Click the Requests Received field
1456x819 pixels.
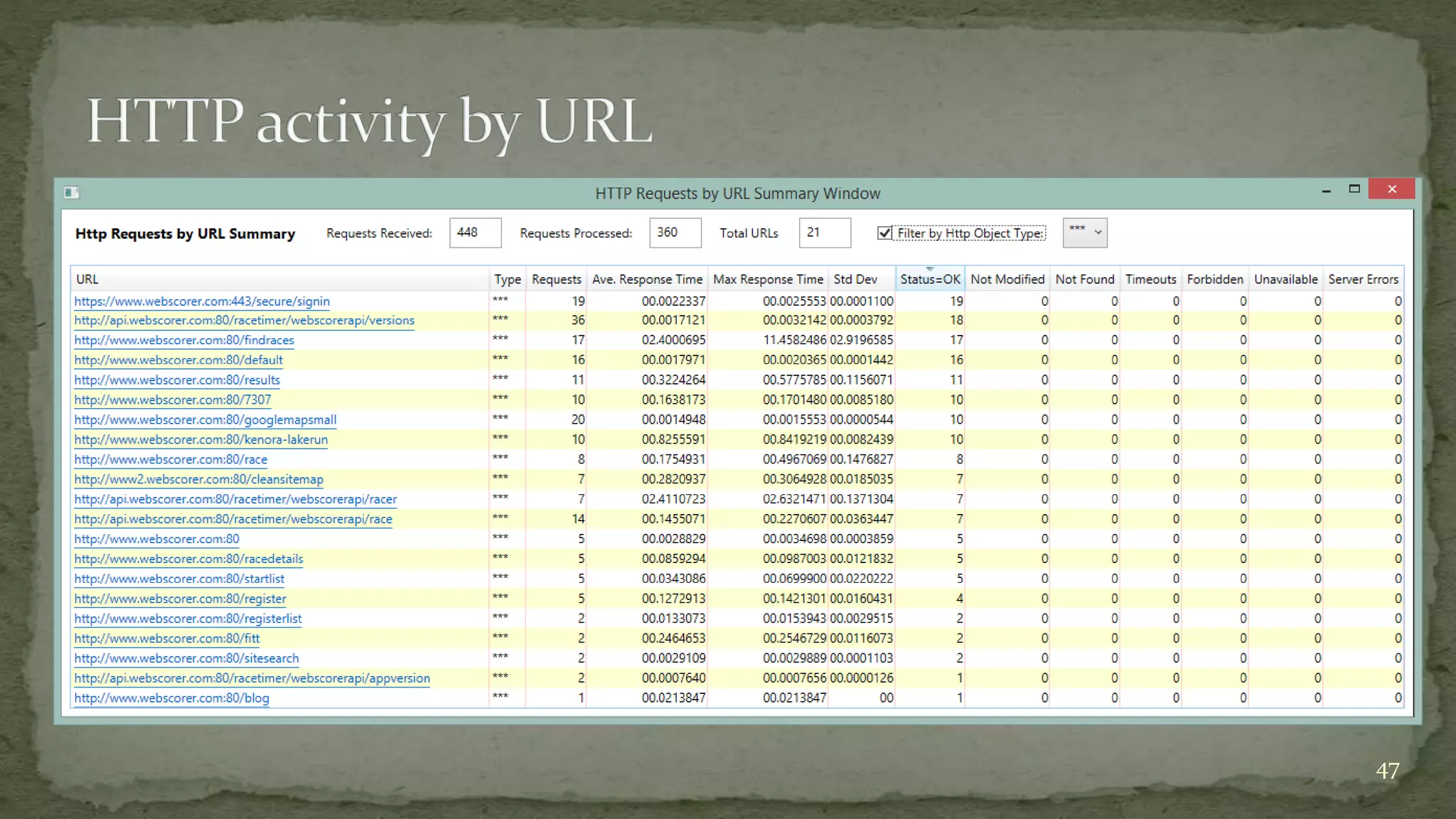coord(475,232)
